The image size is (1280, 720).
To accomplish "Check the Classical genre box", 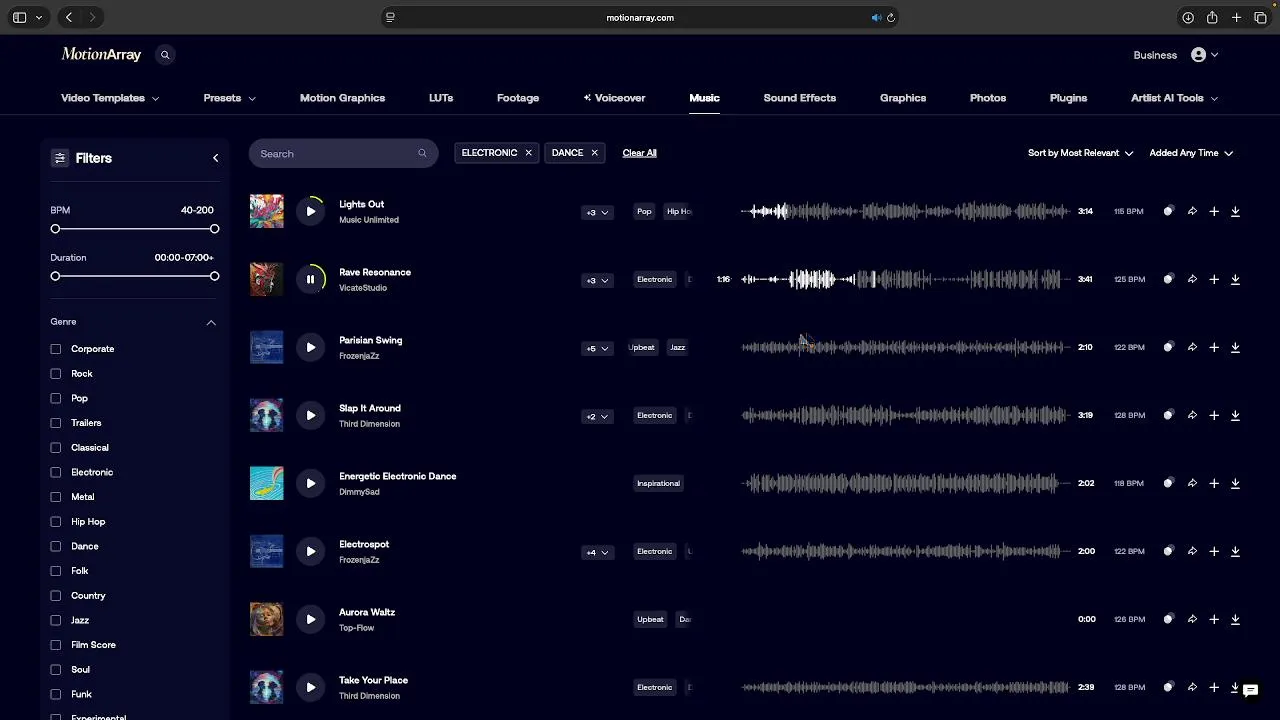I will tap(56, 448).
